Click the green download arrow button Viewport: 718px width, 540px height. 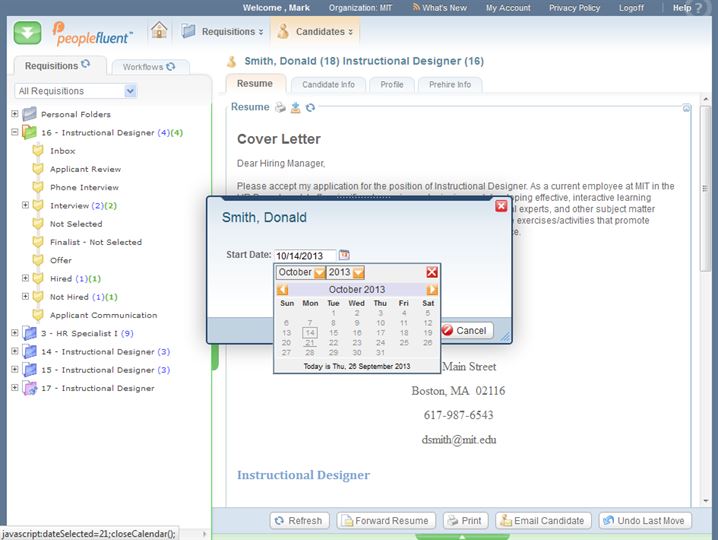tap(28, 32)
